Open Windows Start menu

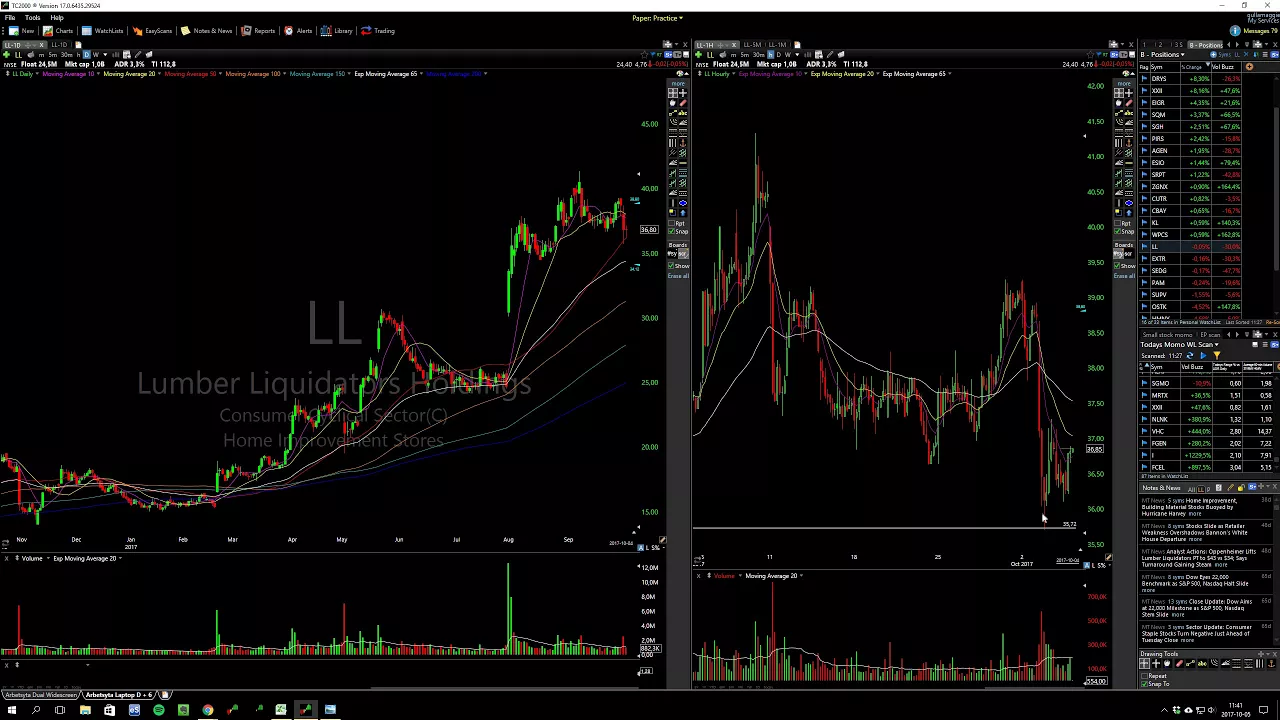(11, 710)
